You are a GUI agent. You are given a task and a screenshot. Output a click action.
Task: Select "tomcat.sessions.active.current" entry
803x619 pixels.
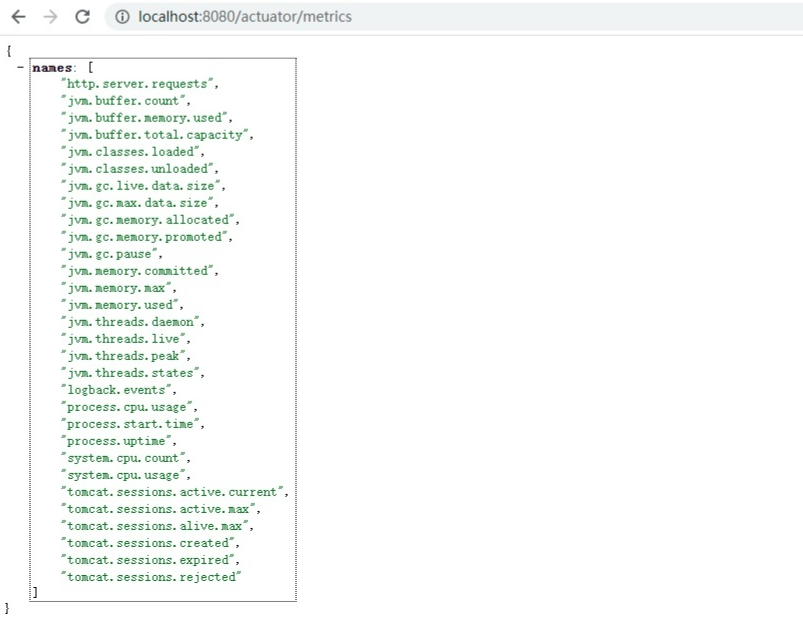pyautogui.click(x=172, y=492)
